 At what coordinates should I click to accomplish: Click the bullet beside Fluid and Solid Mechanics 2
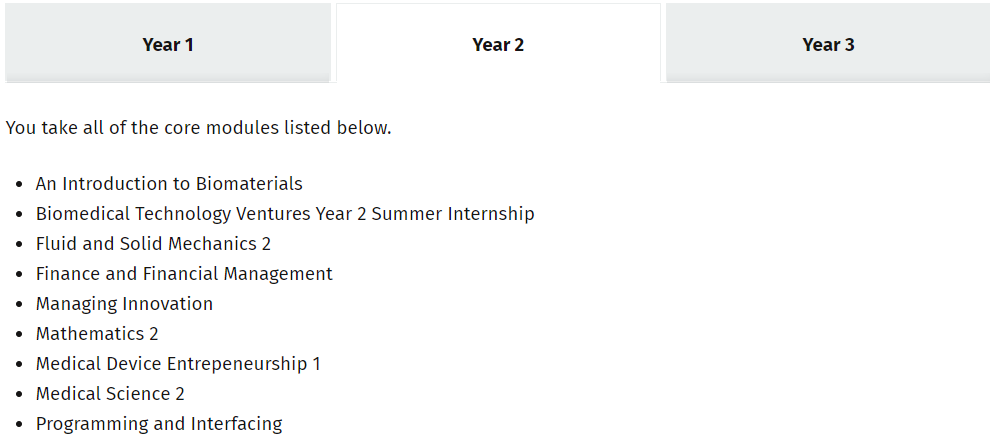pyautogui.click(x=21, y=245)
